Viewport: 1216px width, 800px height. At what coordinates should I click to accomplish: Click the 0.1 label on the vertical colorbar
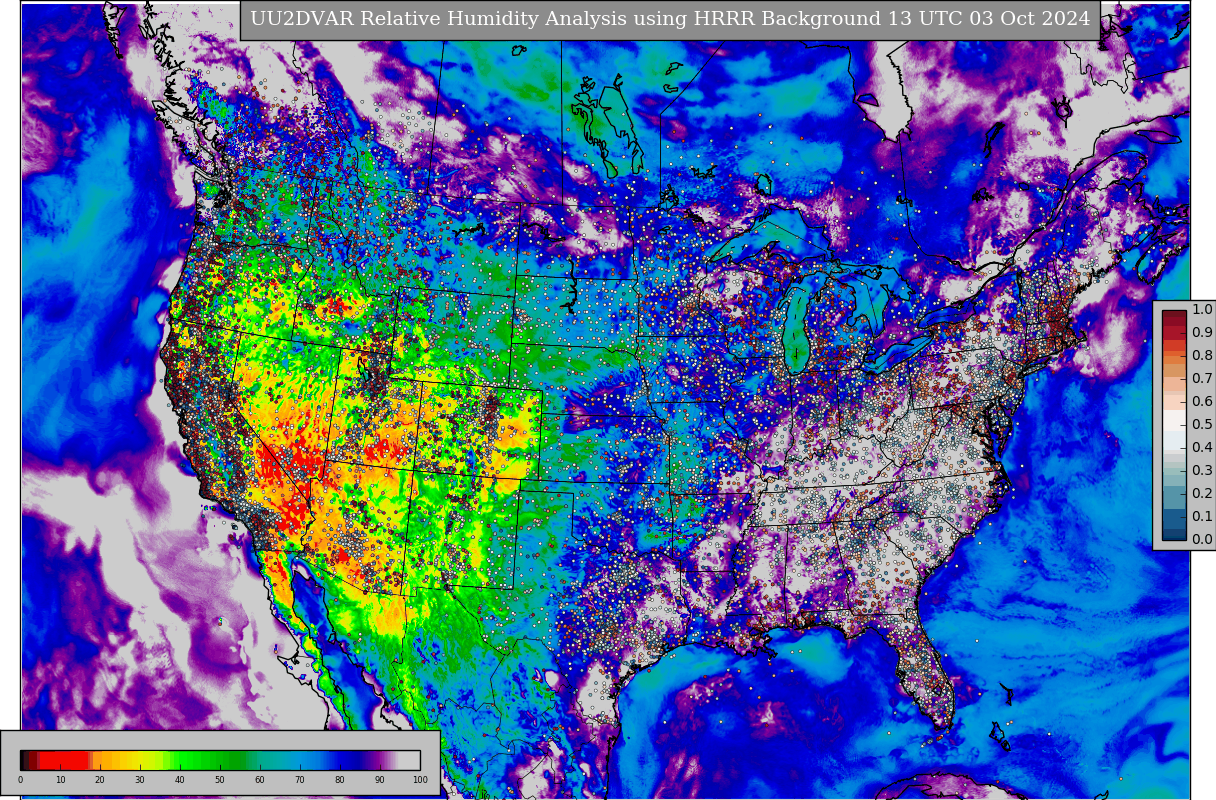[x=1202, y=517]
